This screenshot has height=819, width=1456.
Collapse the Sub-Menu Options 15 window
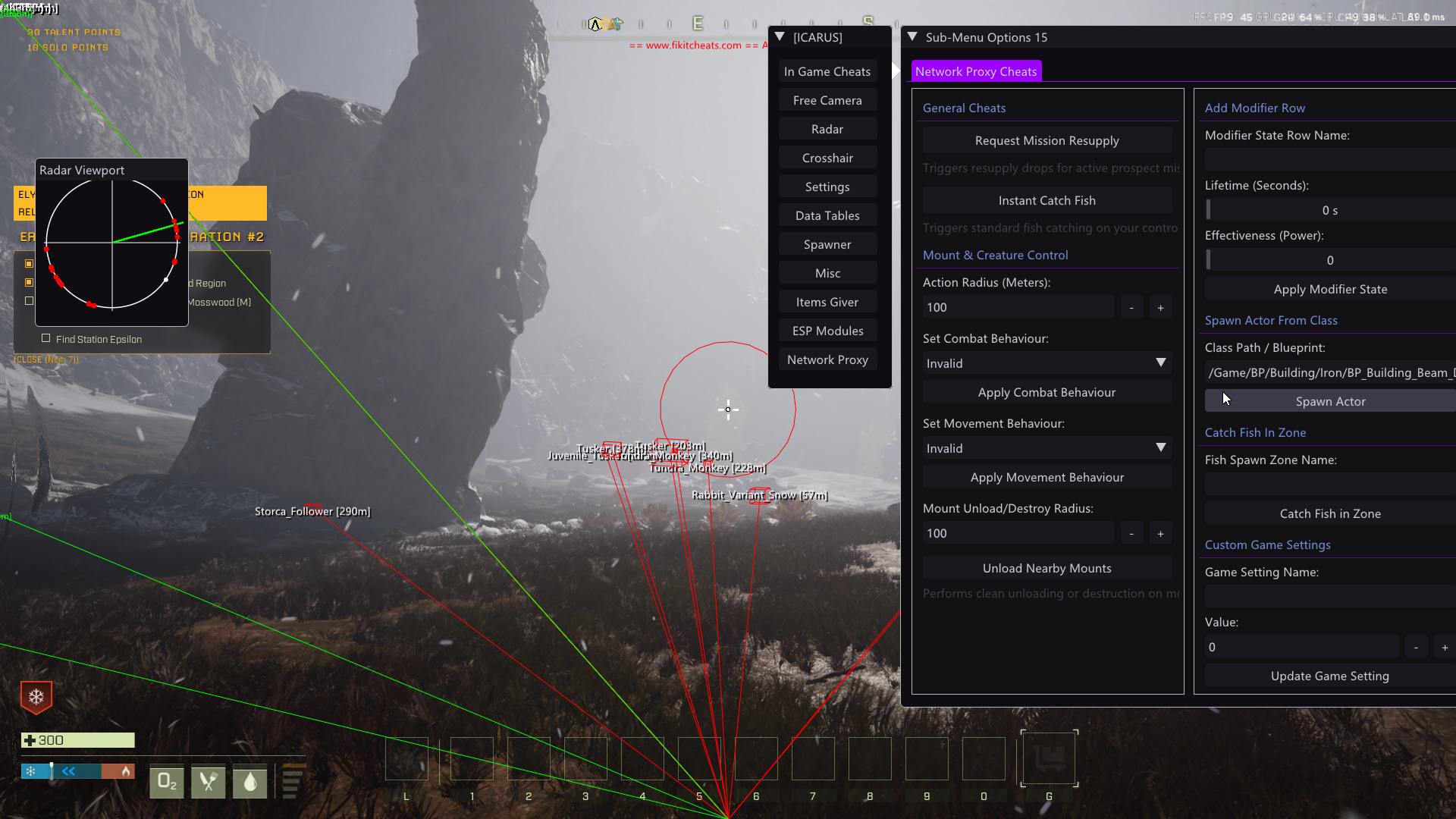[912, 37]
